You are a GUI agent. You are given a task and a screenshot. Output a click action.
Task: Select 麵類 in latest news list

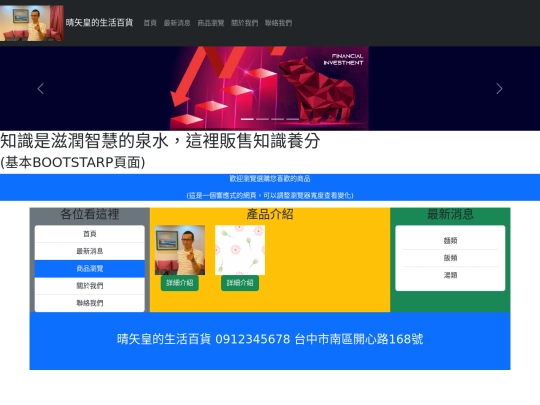coord(450,241)
